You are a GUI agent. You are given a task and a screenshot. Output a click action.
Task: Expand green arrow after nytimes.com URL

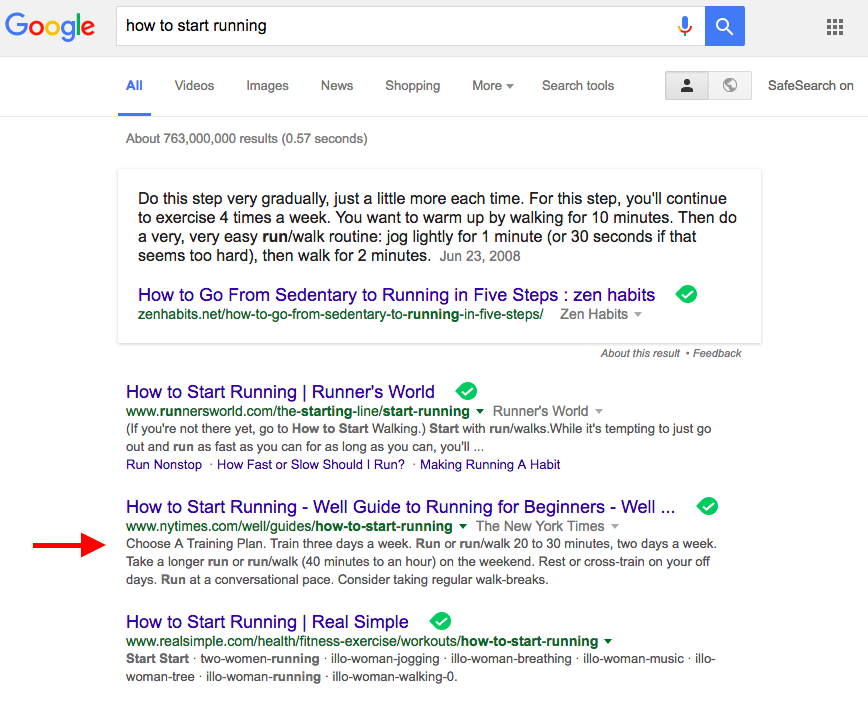pyautogui.click(x=463, y=527)
